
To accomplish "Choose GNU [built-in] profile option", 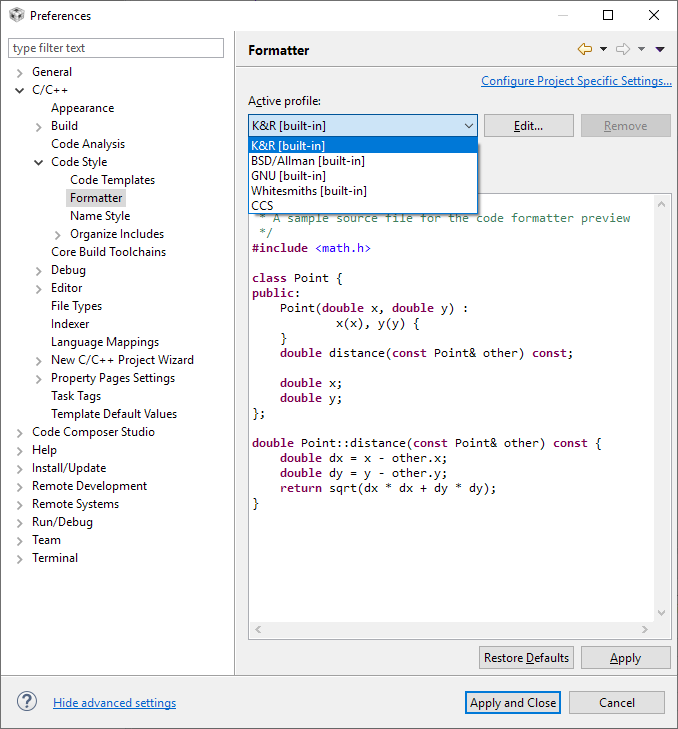I will click(363, 176).
